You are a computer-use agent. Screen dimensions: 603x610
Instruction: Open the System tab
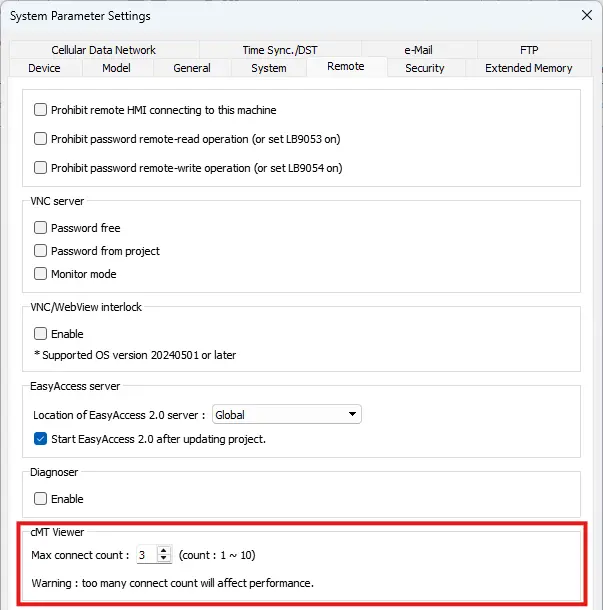269,68
